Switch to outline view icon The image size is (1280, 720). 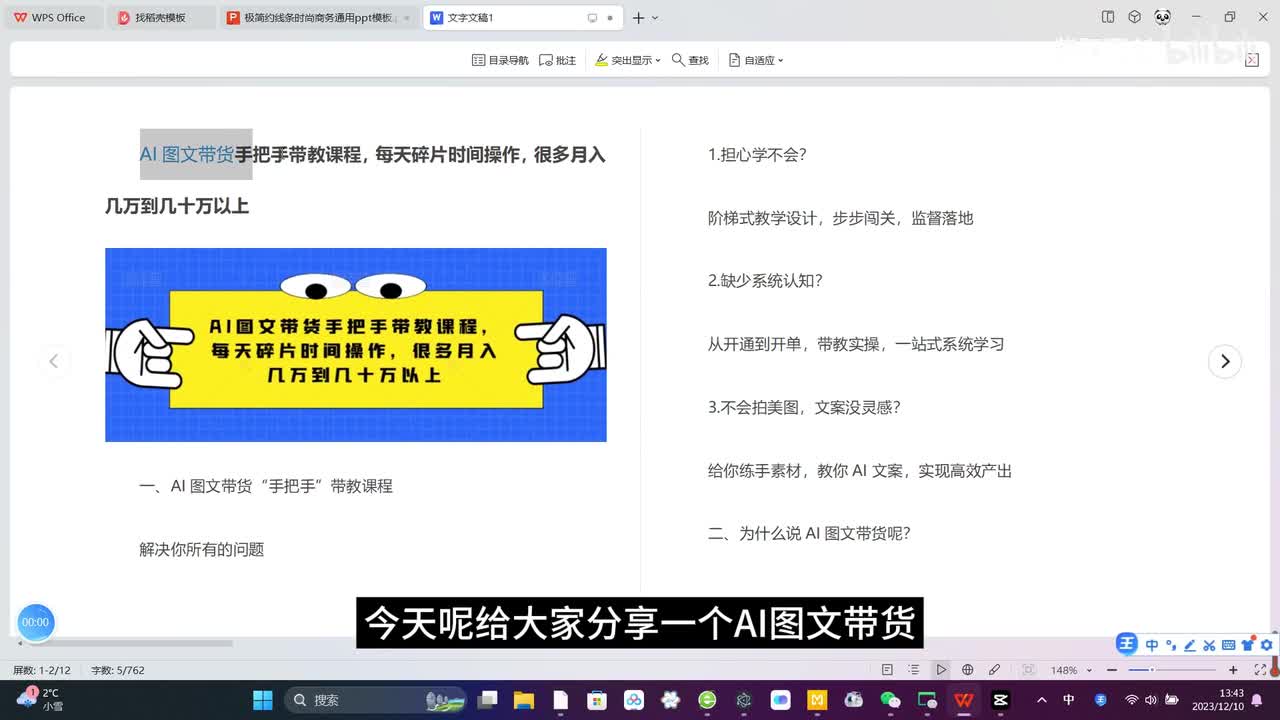(x=914, y=670)
